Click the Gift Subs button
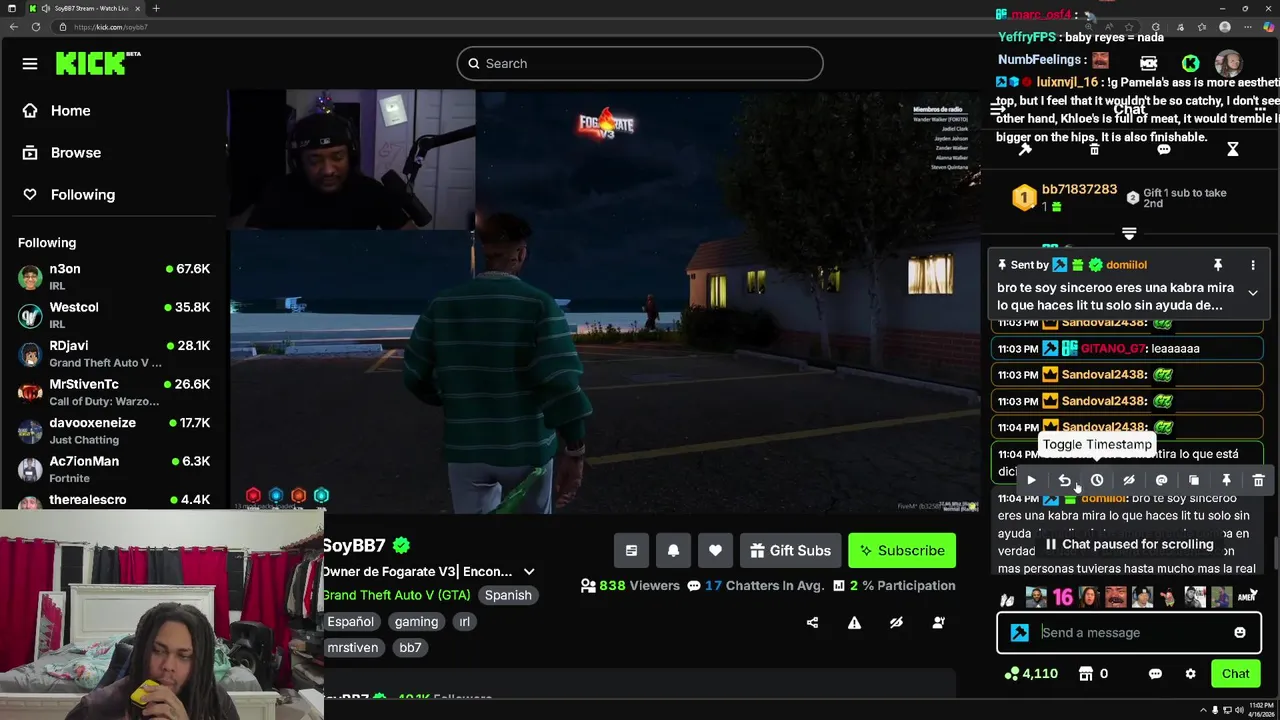The height and width of the screenshot is (720, 1280). coord(790,551)
